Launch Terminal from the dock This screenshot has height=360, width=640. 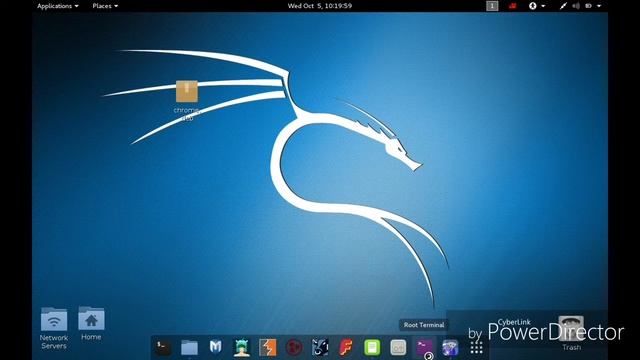[163, 347]
